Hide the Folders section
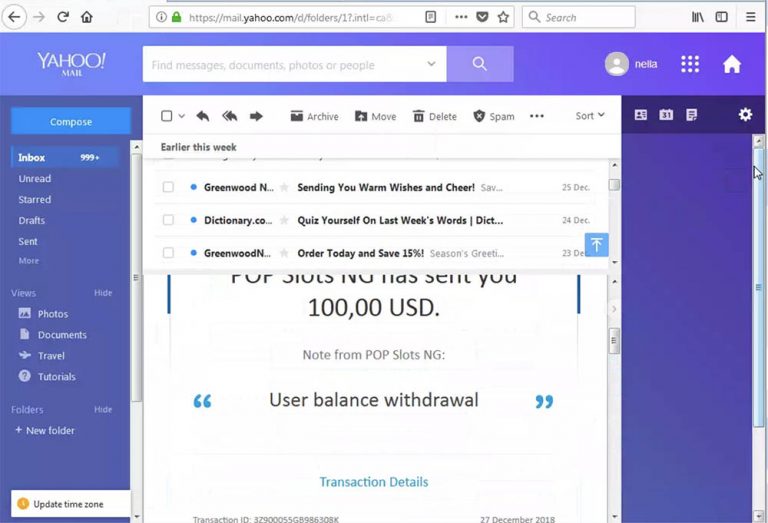This screenshot has height=523, width=768. pyautogui.click(x=103, y=409)
